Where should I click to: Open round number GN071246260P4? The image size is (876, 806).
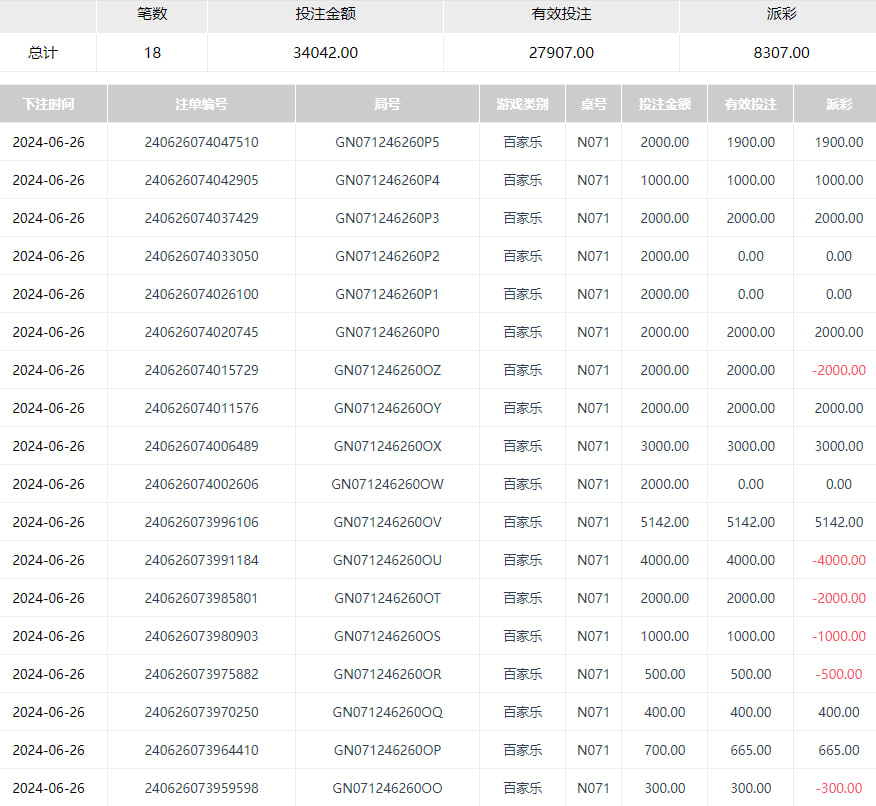(x=387, y=180)
